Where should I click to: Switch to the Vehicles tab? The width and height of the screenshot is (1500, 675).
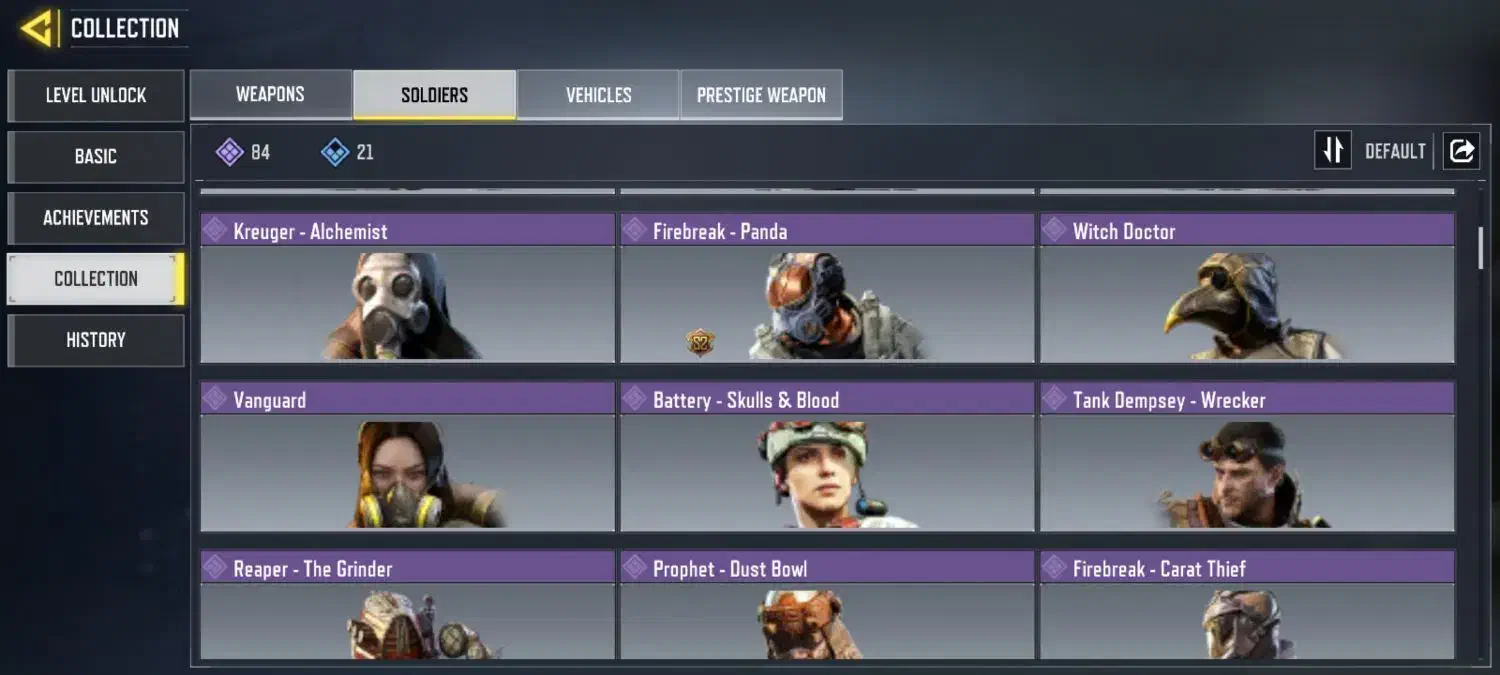pyautogui.click(x=598, y=95)
